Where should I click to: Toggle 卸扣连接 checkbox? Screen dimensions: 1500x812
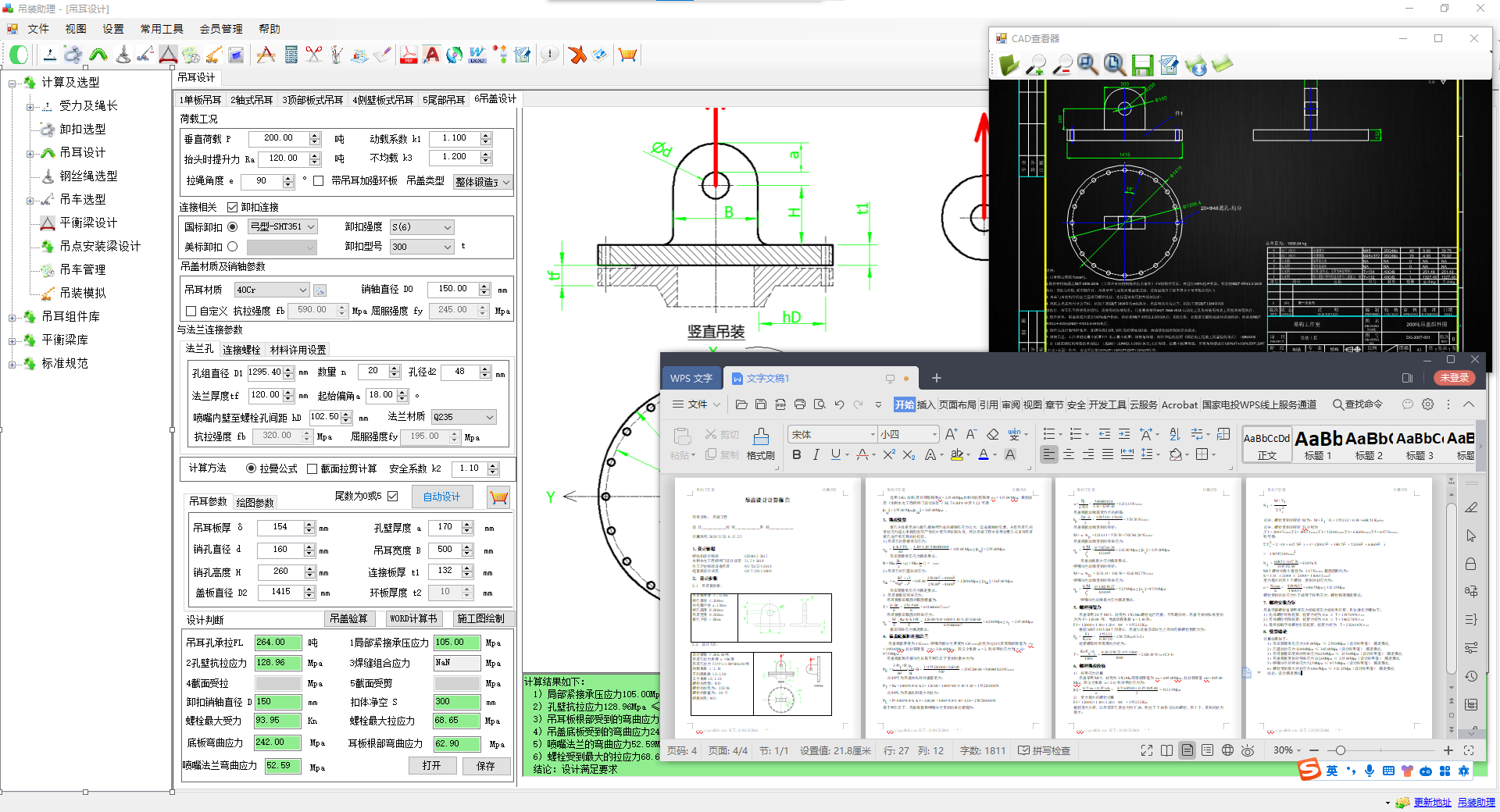[x=232, y=207]
